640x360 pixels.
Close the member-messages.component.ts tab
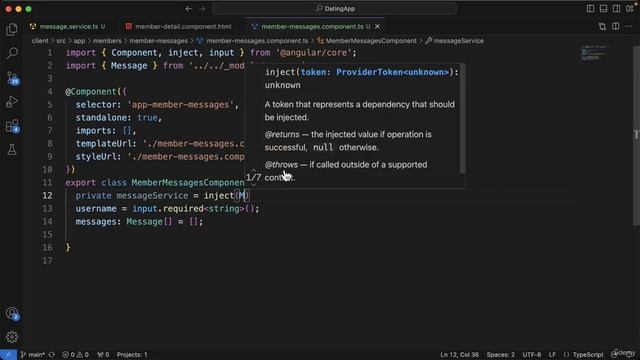pyautogui.click(x=378, y=27)
